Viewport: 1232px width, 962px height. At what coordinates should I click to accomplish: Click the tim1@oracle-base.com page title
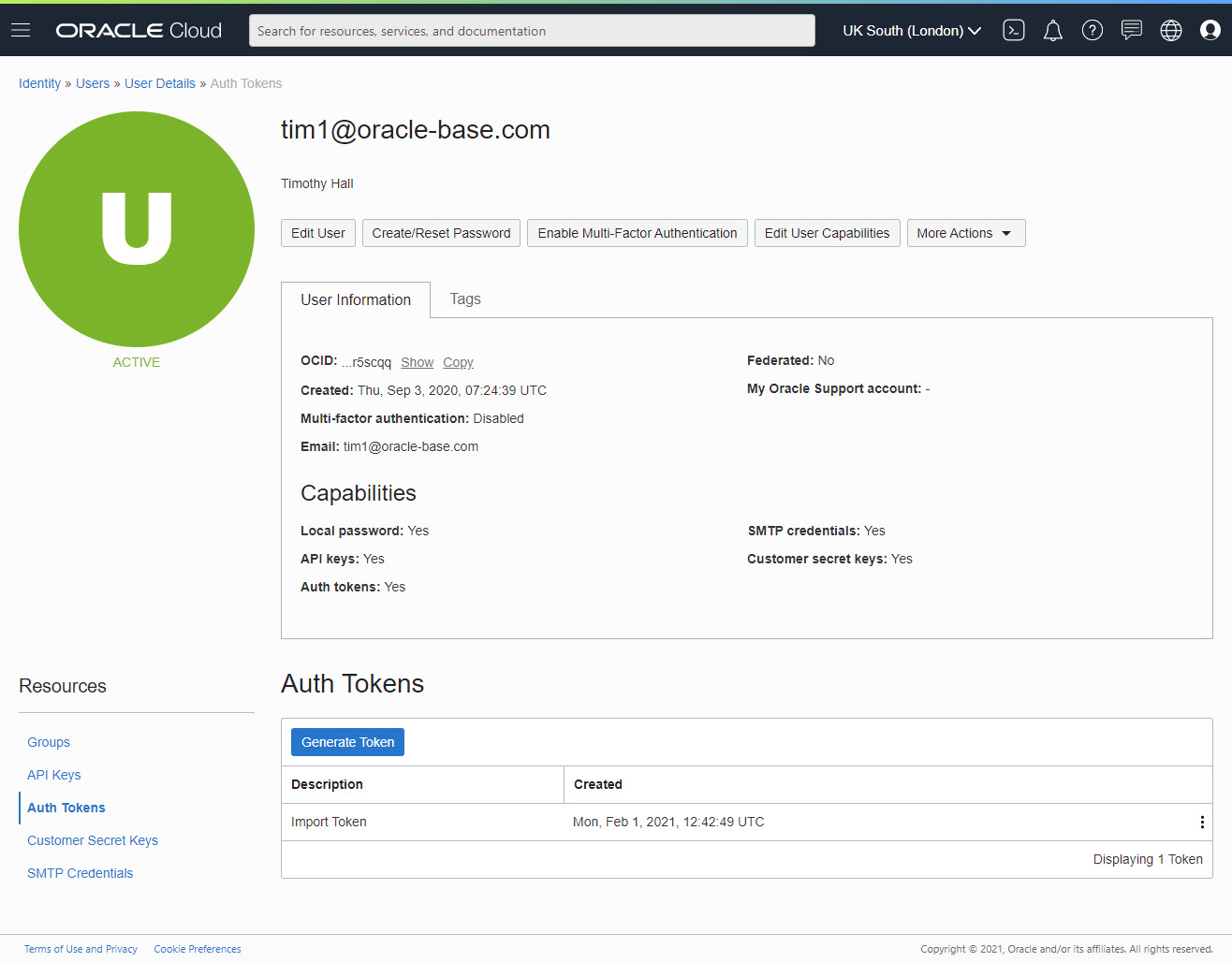(x=416, y=130)
